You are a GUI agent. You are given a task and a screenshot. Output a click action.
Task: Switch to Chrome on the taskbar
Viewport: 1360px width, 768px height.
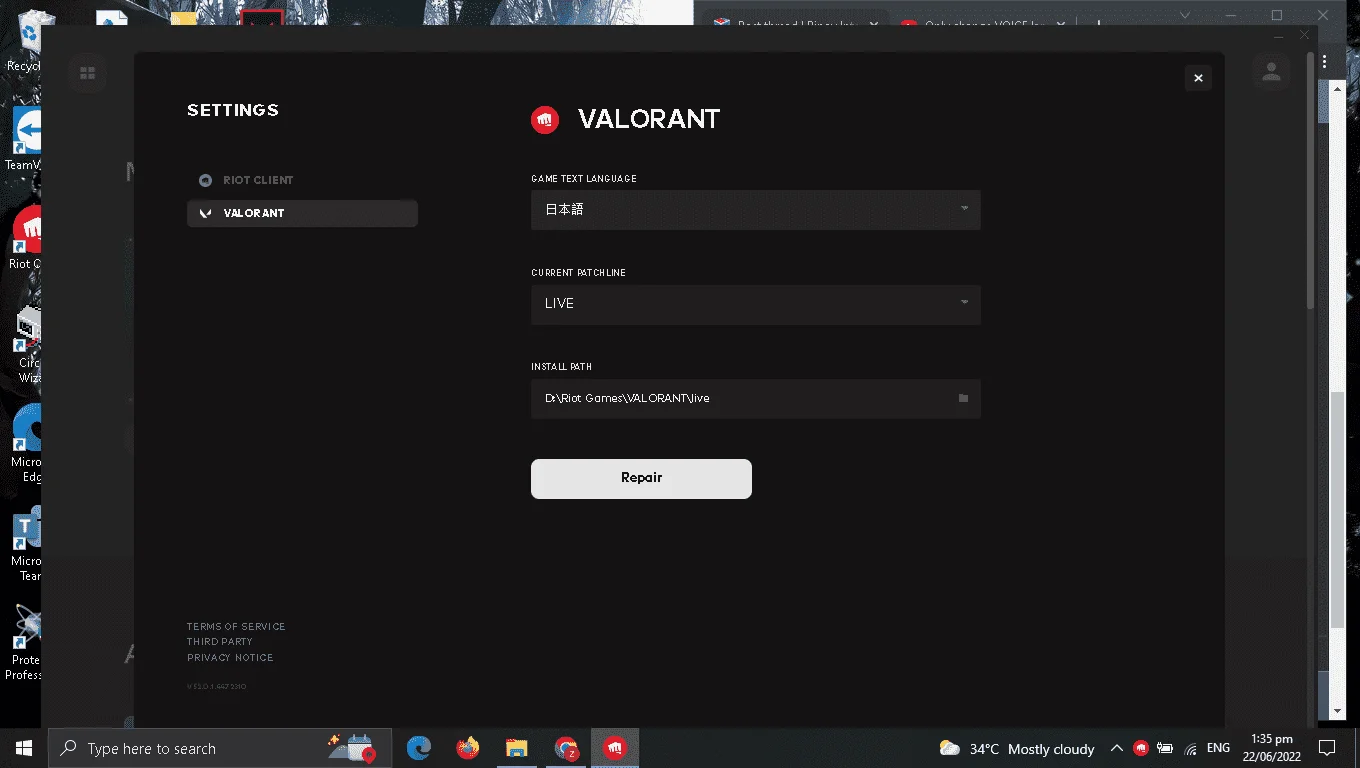pos(566,748)
